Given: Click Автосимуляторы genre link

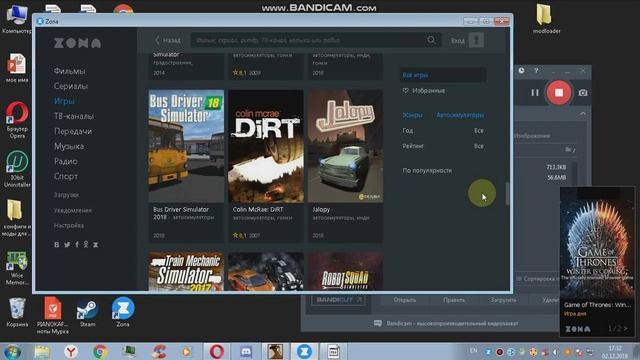Looking at the screenshot, I should [460, 115].
